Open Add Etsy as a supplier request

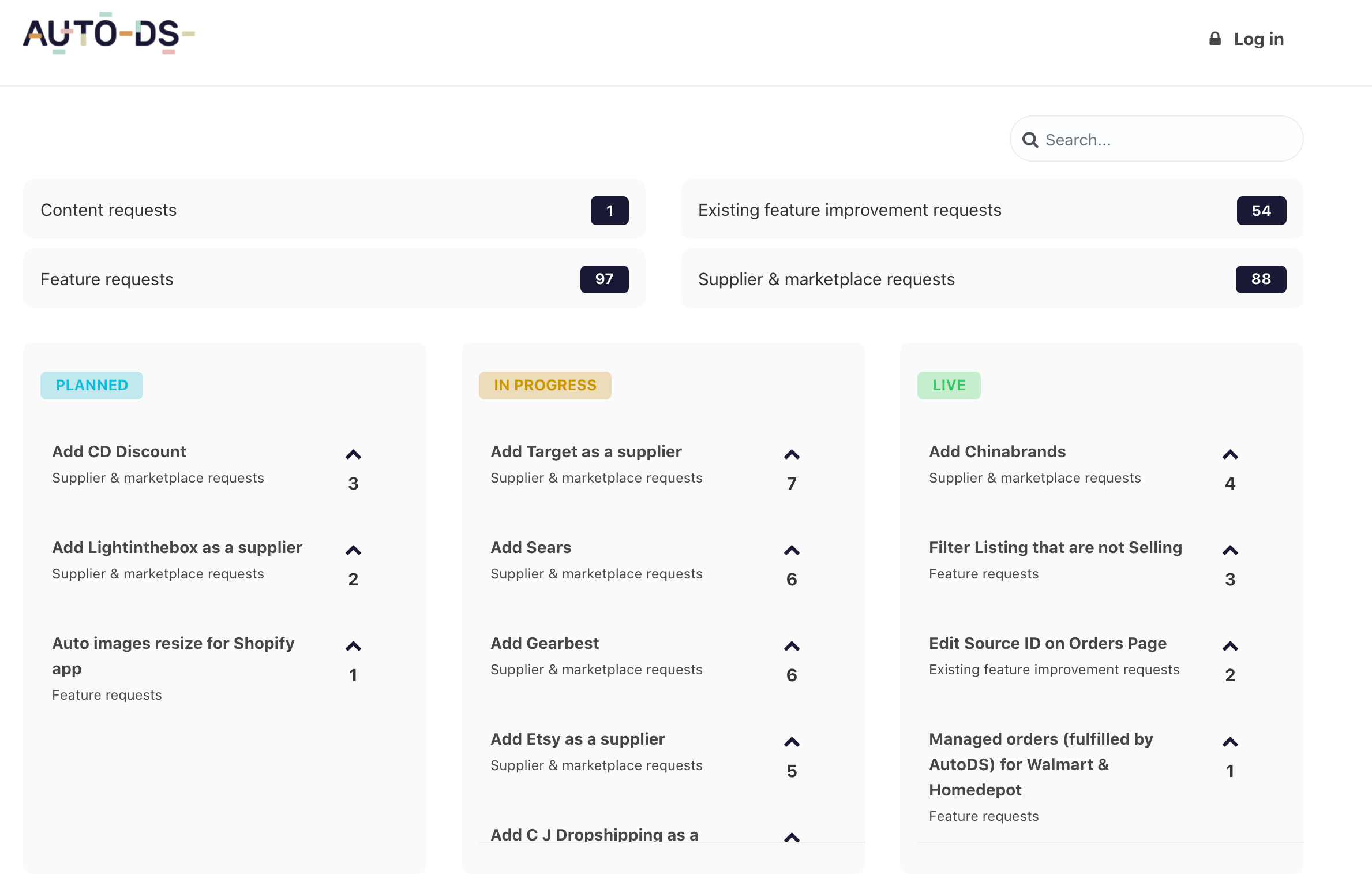coord(578,739)
